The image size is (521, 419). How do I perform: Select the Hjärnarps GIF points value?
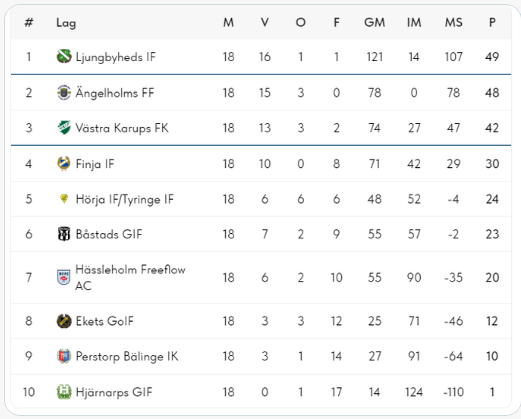492,392
